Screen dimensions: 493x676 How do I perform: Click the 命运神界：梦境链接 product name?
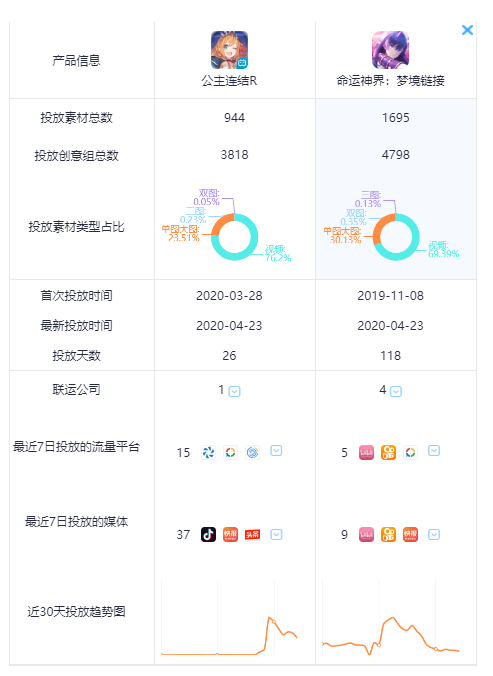[390, 81]
